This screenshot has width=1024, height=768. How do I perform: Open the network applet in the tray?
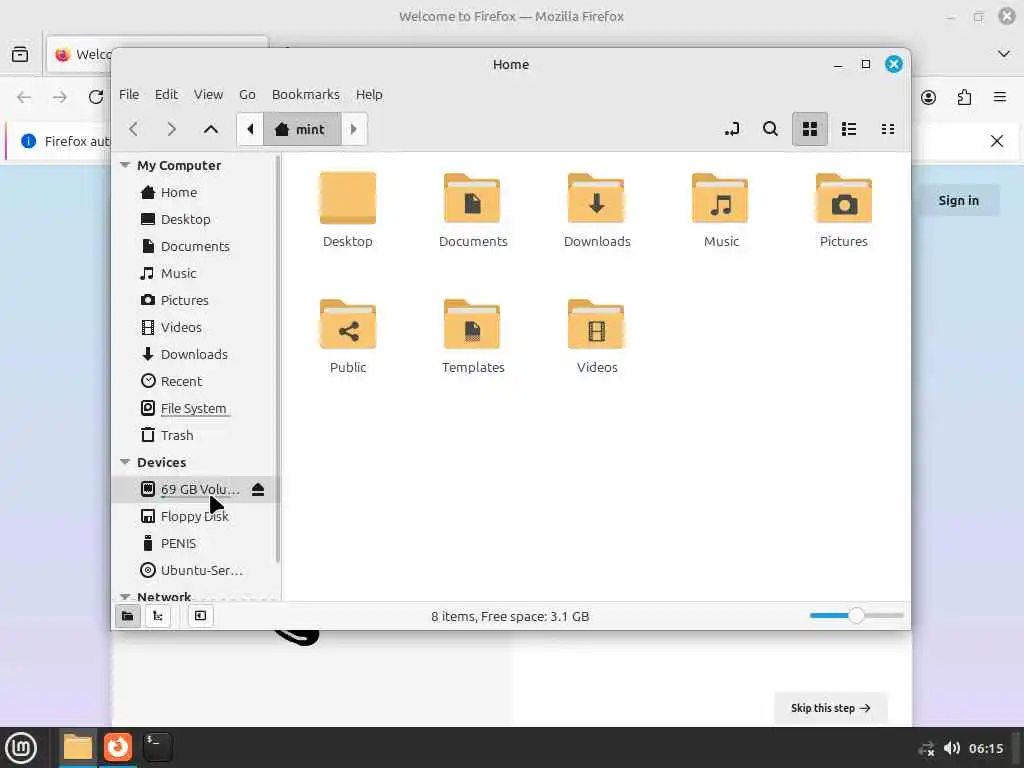coord(927,748)
